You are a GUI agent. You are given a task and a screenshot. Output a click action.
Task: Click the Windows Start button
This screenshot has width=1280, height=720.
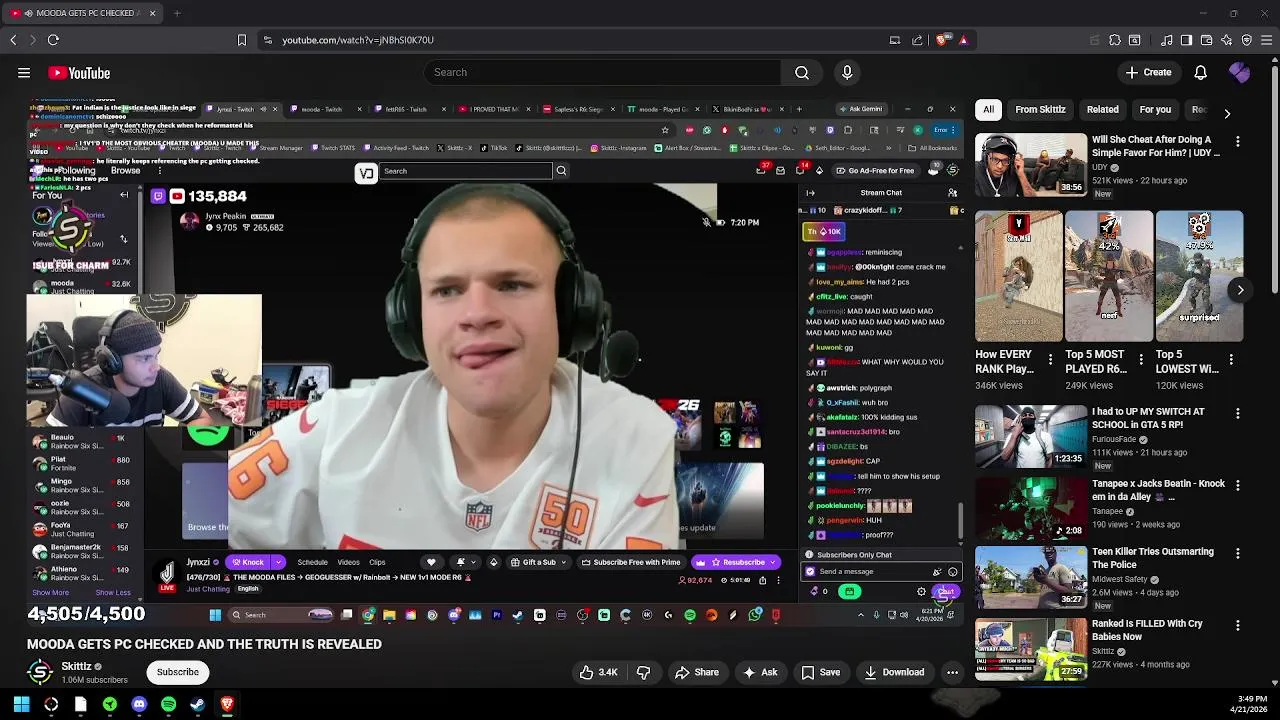[21, 704]
